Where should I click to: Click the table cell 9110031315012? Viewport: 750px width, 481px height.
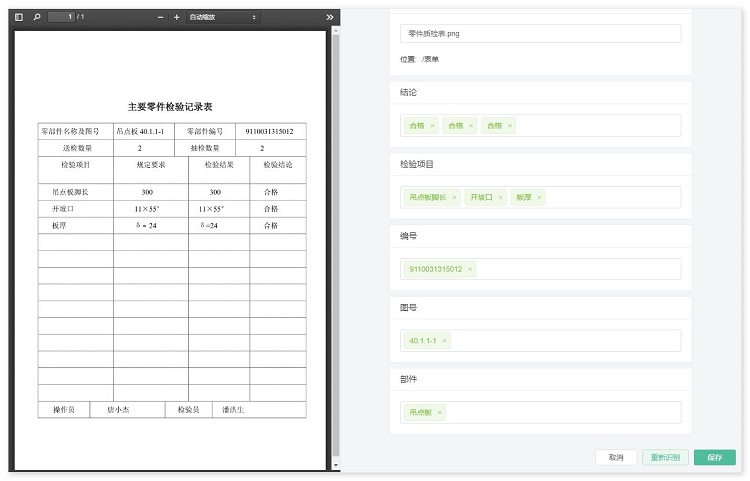coord(269,131)
